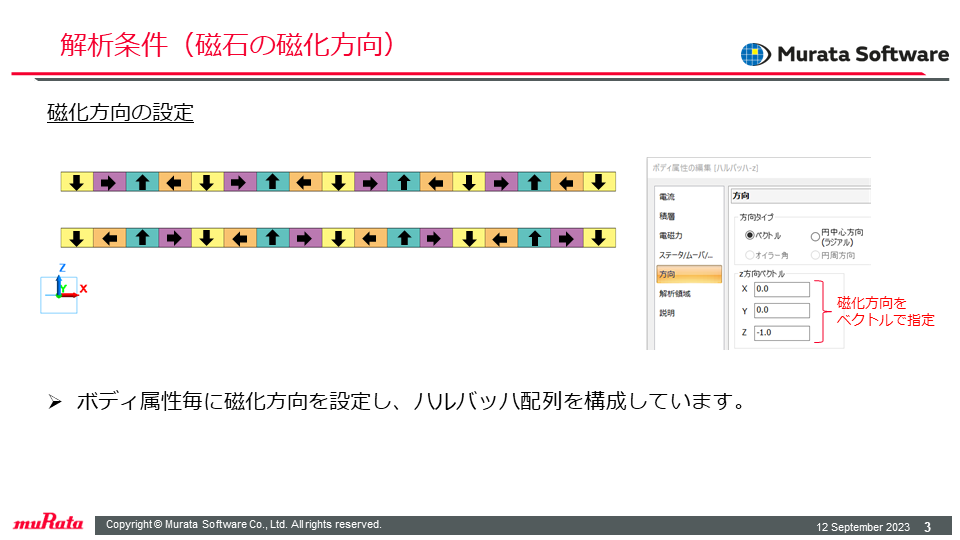Click the Murata Software globe logo

tap(756, 54)
